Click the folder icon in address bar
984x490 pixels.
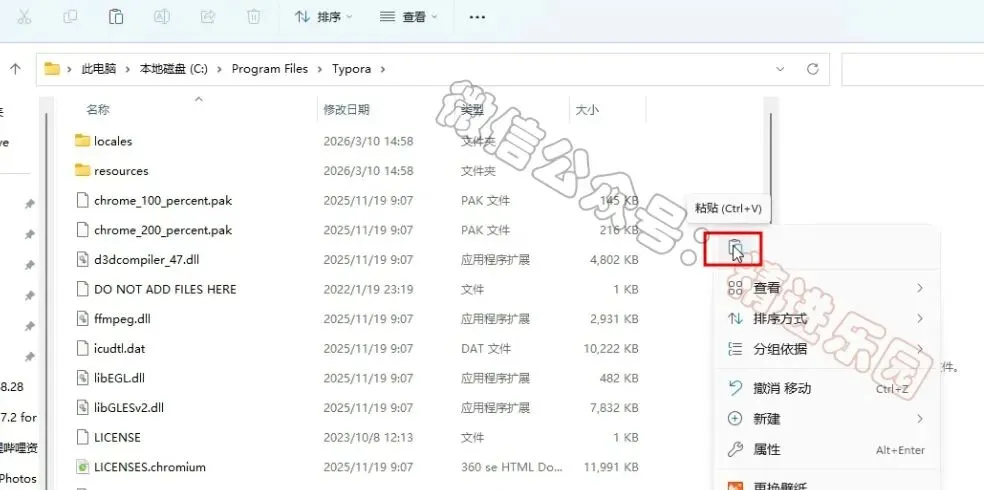(51, 69)
